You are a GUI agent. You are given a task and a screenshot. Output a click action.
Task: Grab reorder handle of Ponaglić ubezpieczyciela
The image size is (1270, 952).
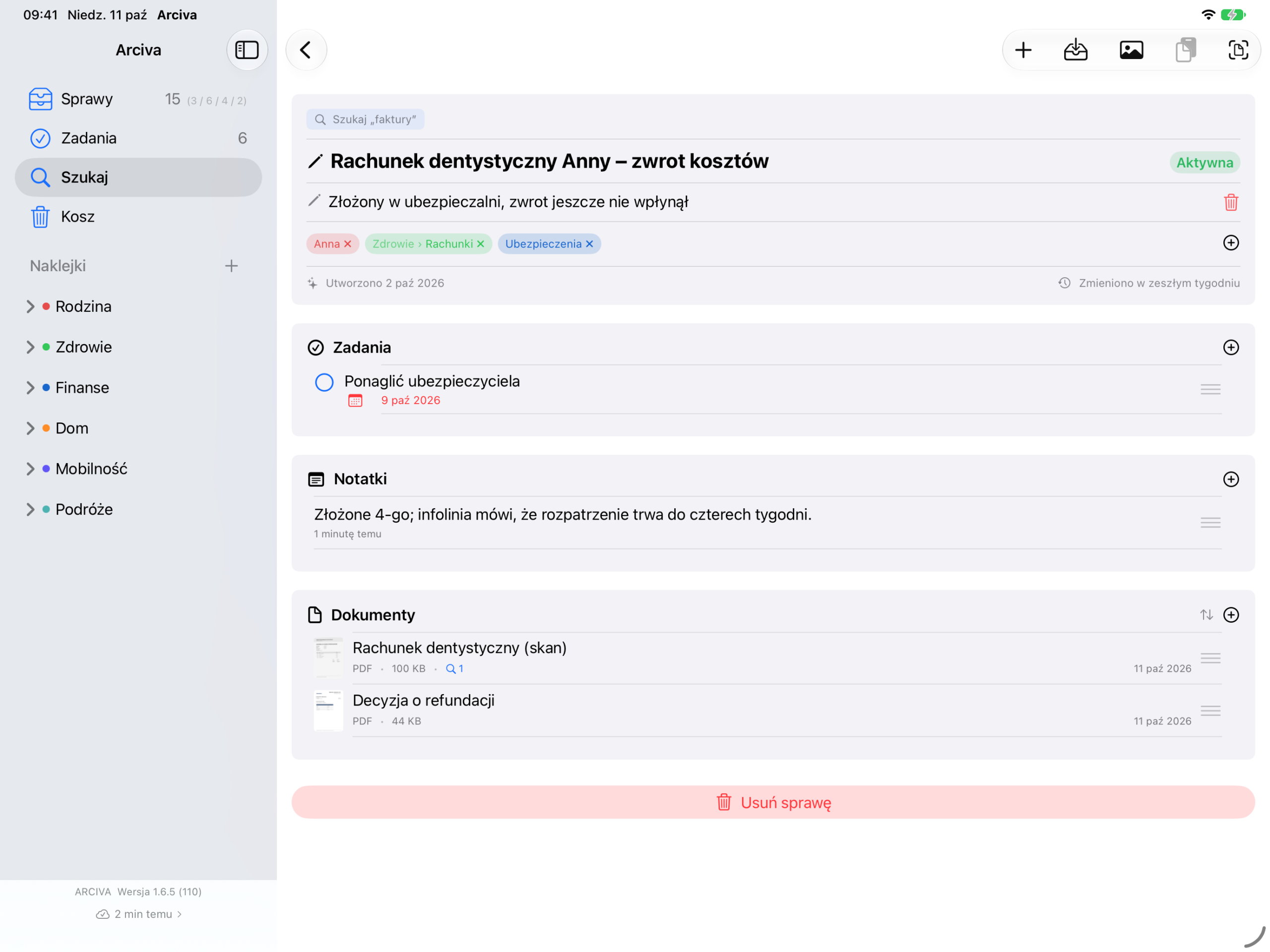coord(1210,390)
